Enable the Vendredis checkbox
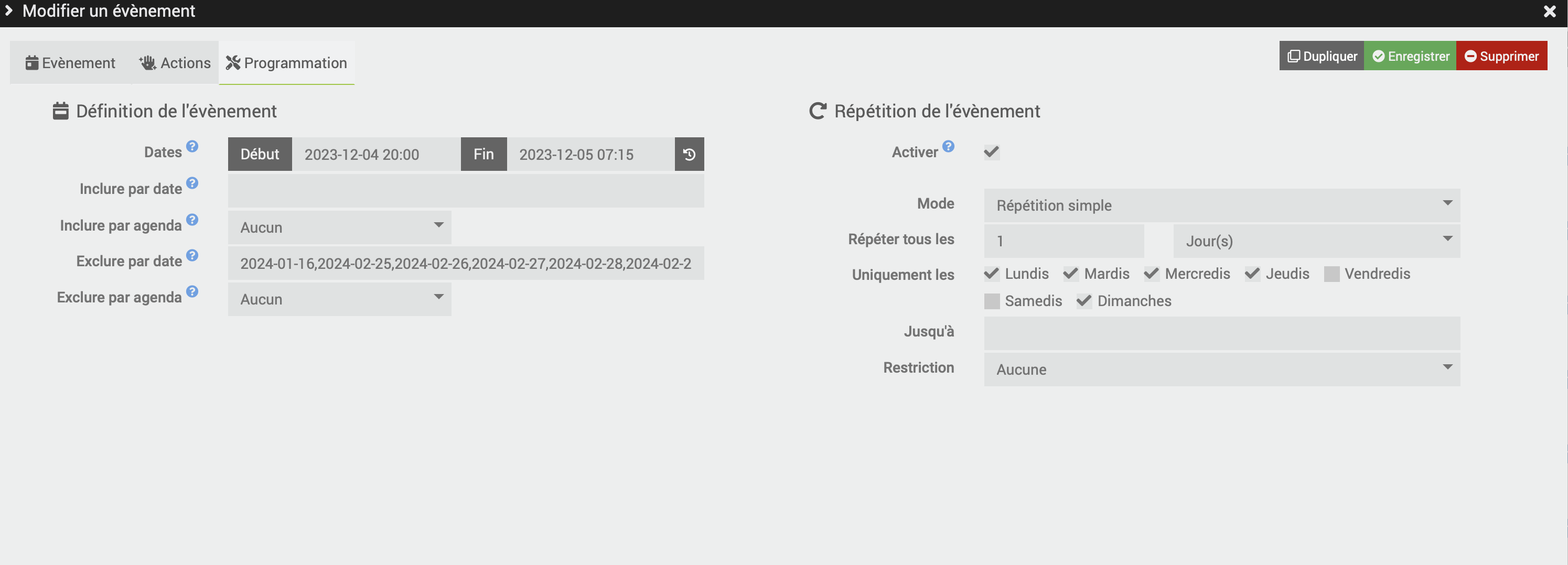1568x565 pixels. [1331, 274]
